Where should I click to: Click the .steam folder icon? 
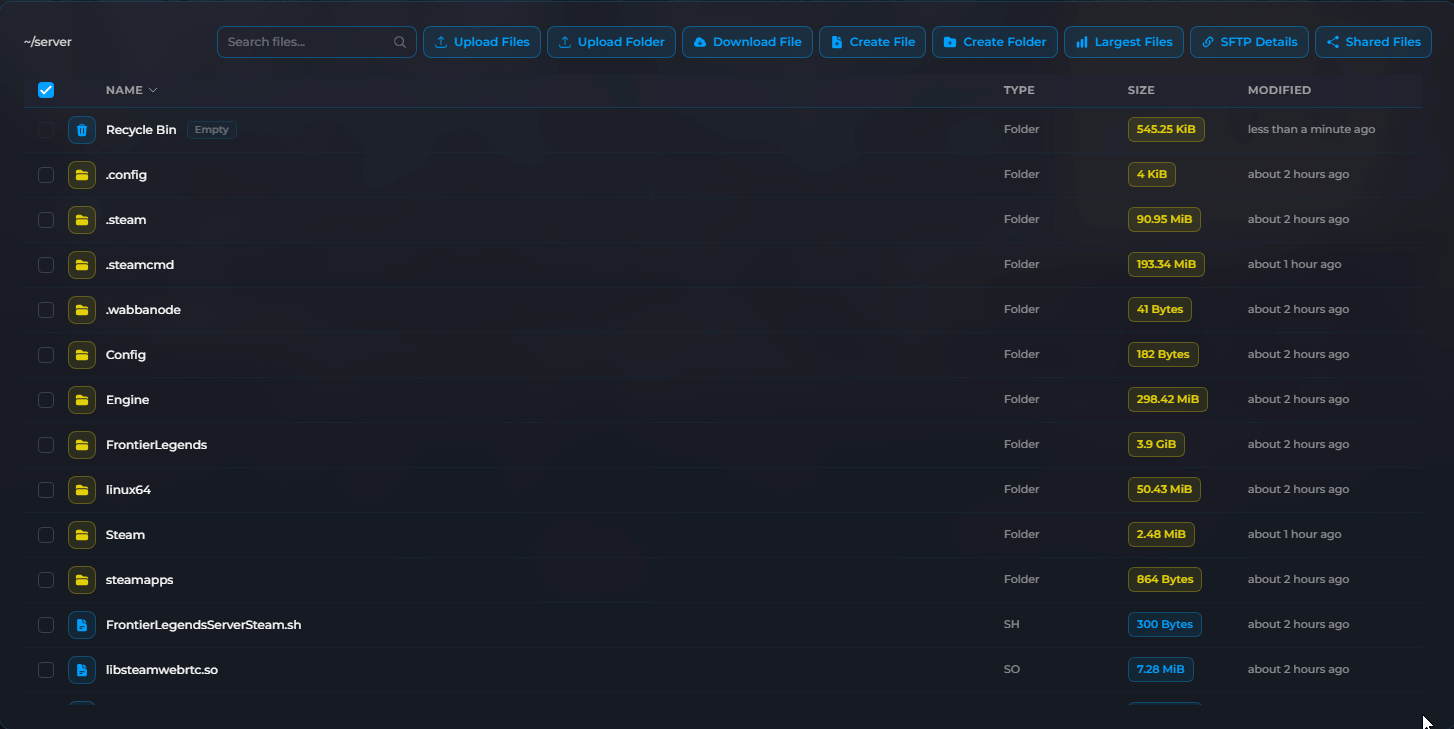pos(82,220)
